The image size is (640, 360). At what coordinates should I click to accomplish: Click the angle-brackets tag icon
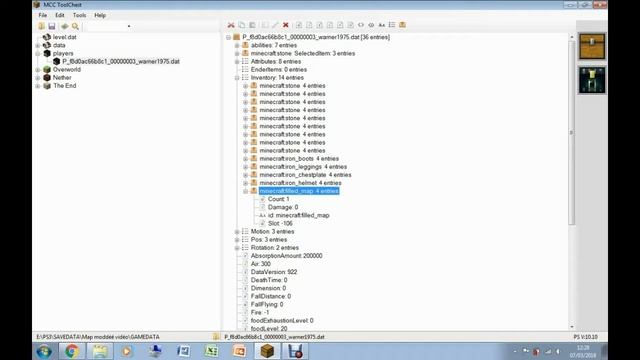(361, 25)
